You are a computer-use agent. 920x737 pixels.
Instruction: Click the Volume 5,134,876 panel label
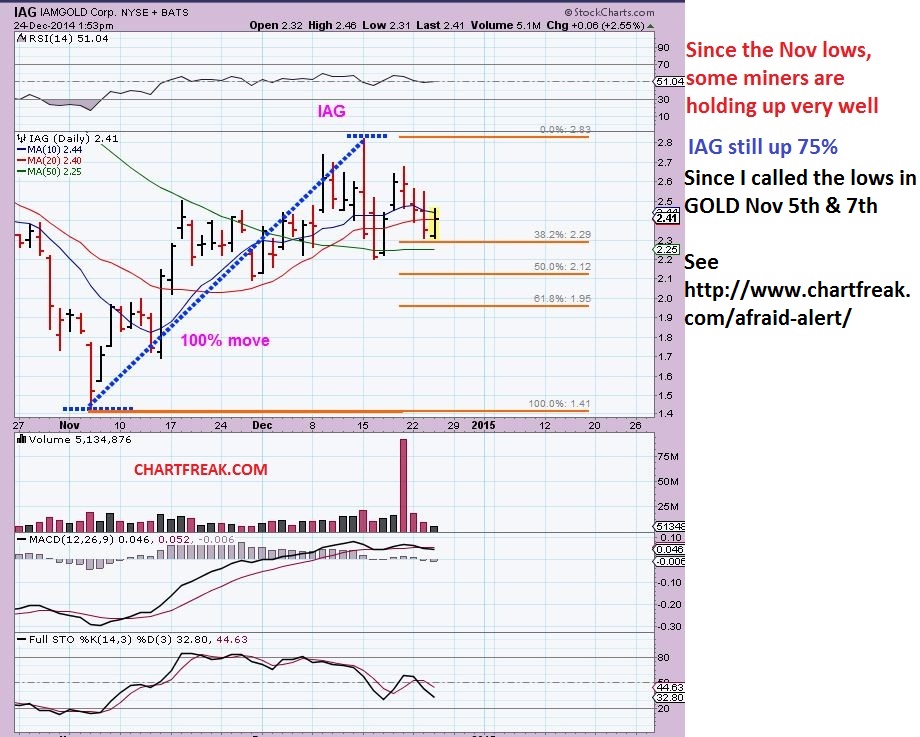[x=80, y=440]
